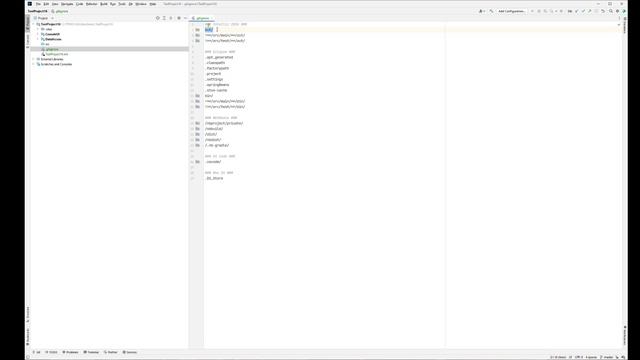The height and width of the screenshot is (360, 640).
Task: Click 4 spaces indent in status bar
Action: tap(591, 357)
